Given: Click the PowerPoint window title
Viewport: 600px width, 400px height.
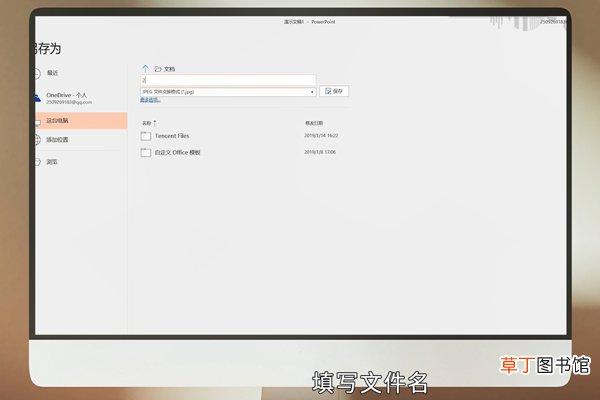Looking at the screenshot, I should tap(309, 22).
